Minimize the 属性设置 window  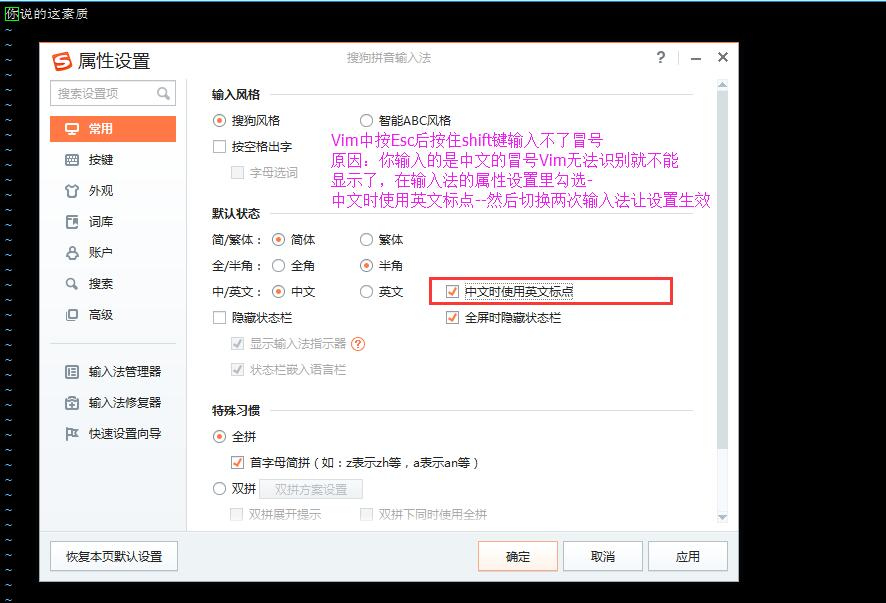tap(696, 58)
